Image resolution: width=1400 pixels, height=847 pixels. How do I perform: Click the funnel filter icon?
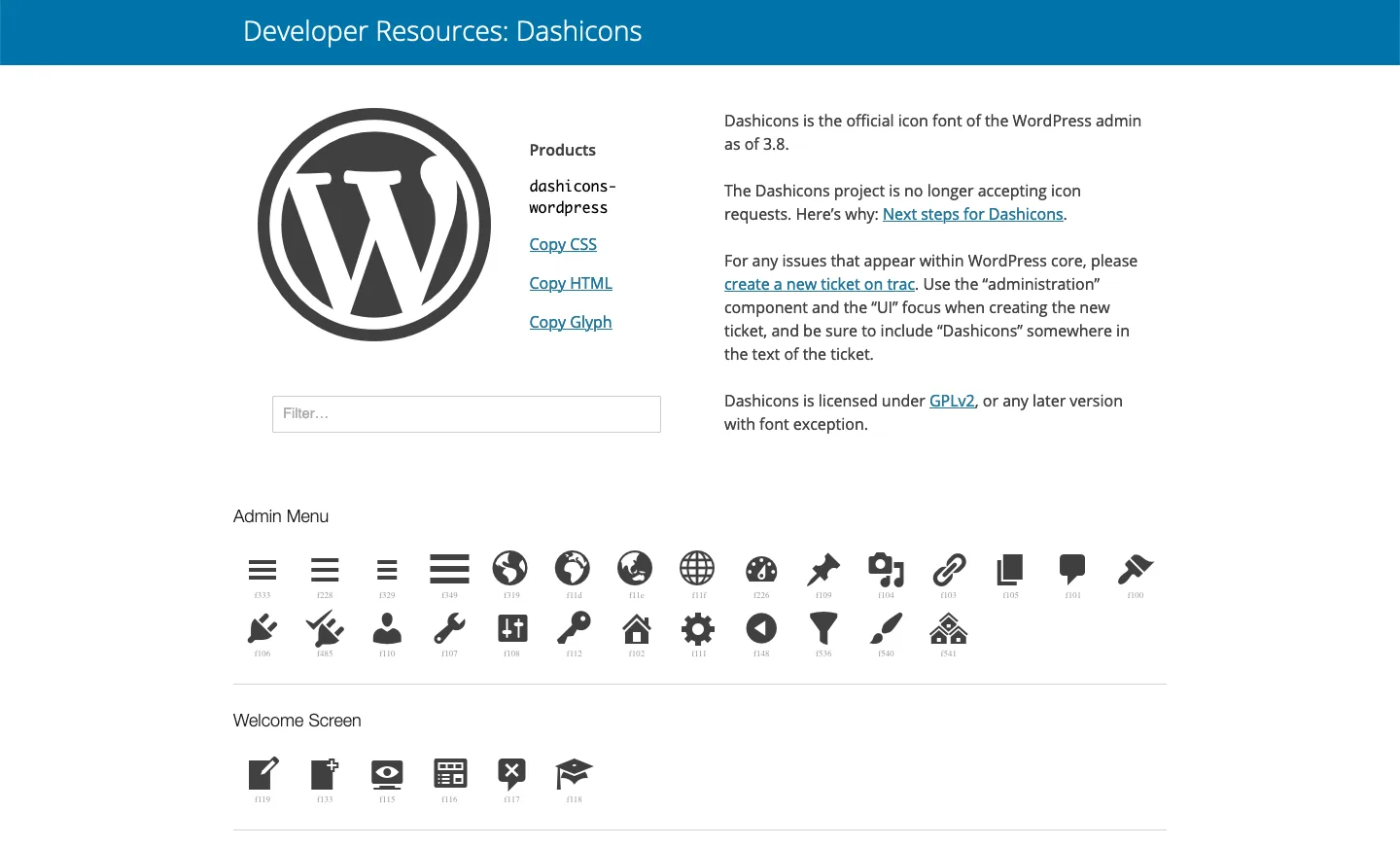[x=823, y=629]
